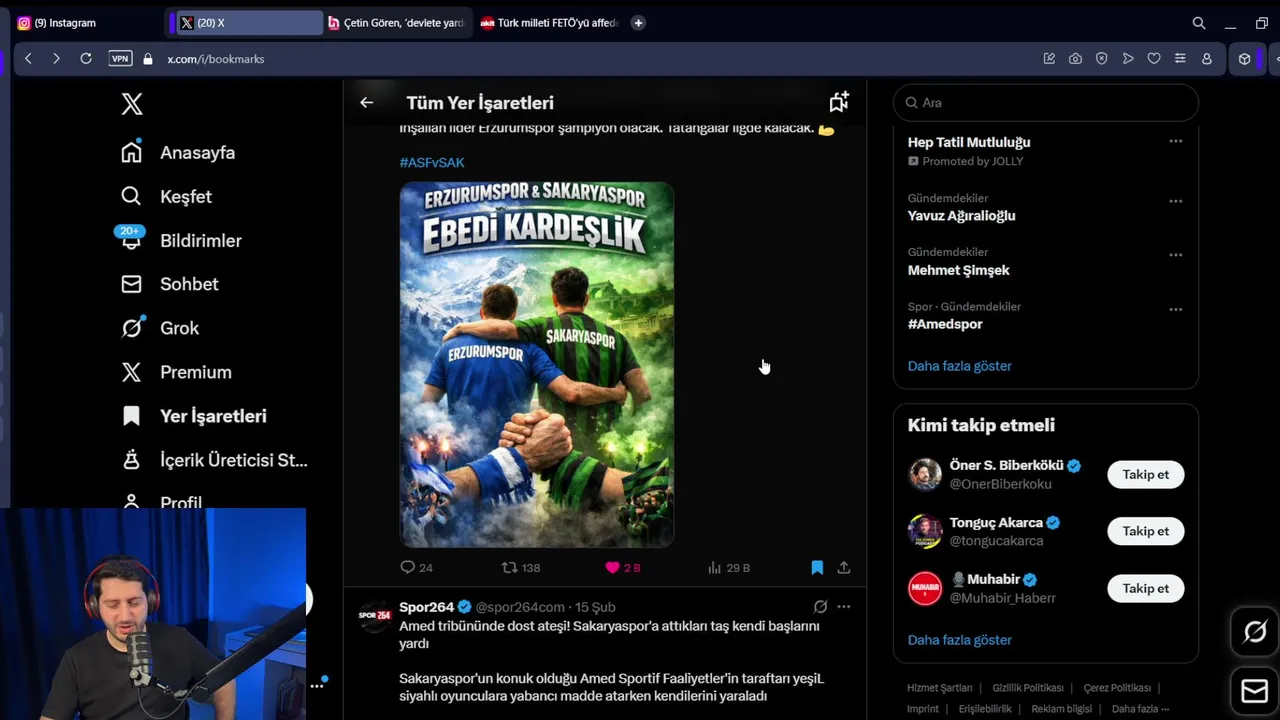Click the Ara search field
1280x720 pixels.
1046,102
